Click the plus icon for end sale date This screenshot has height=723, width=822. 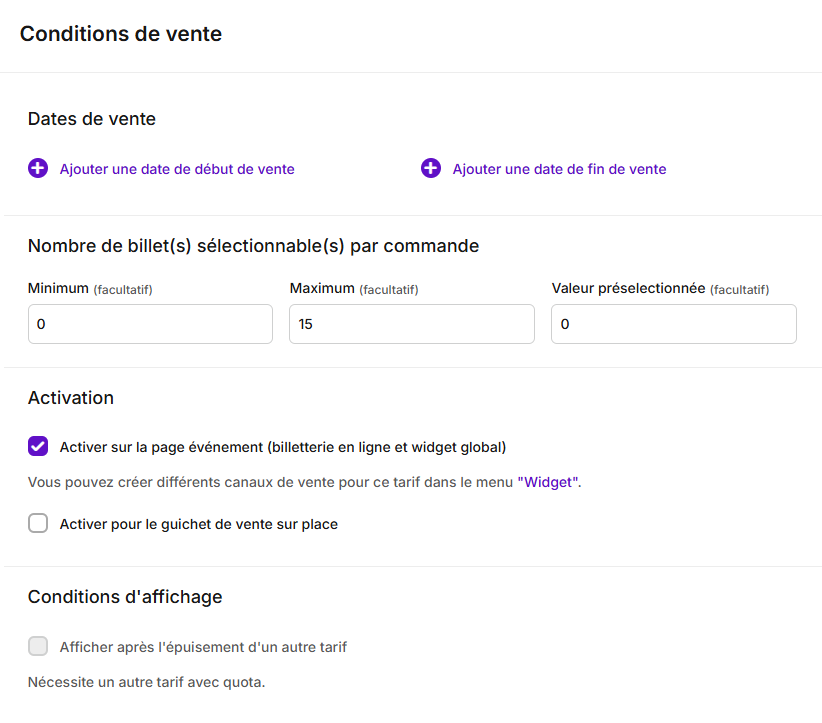click(x=431, y=168)
